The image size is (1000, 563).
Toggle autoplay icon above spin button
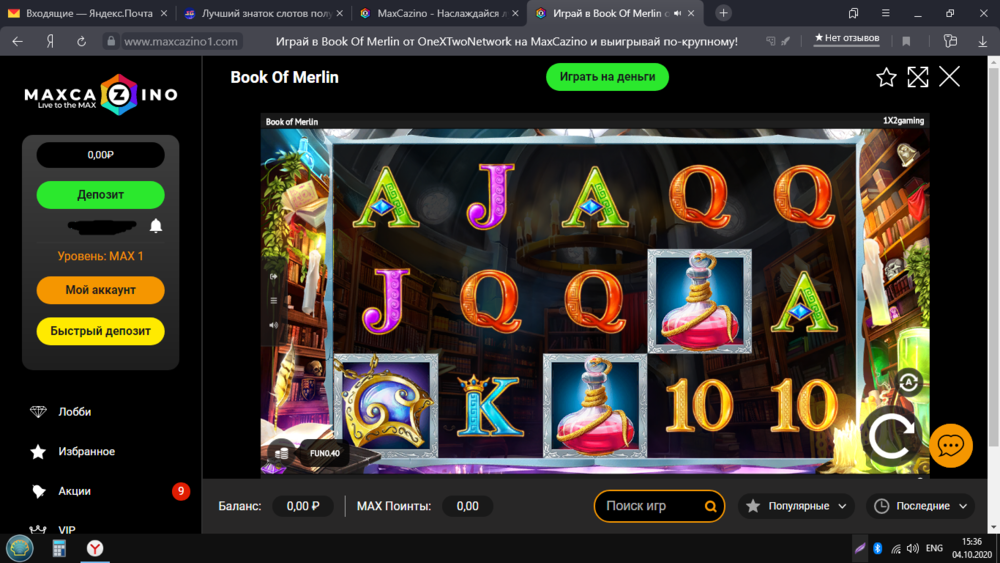[909, 383]
